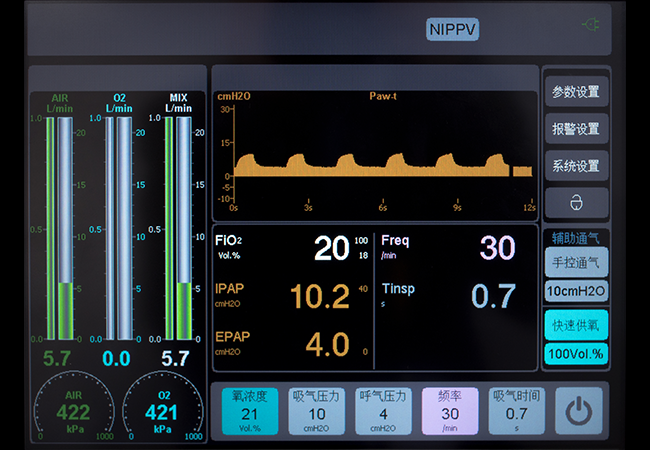Viewport: 650px width, 450px height.
Task: Tap the MIX flow bar meter
Action: (177, 228)
